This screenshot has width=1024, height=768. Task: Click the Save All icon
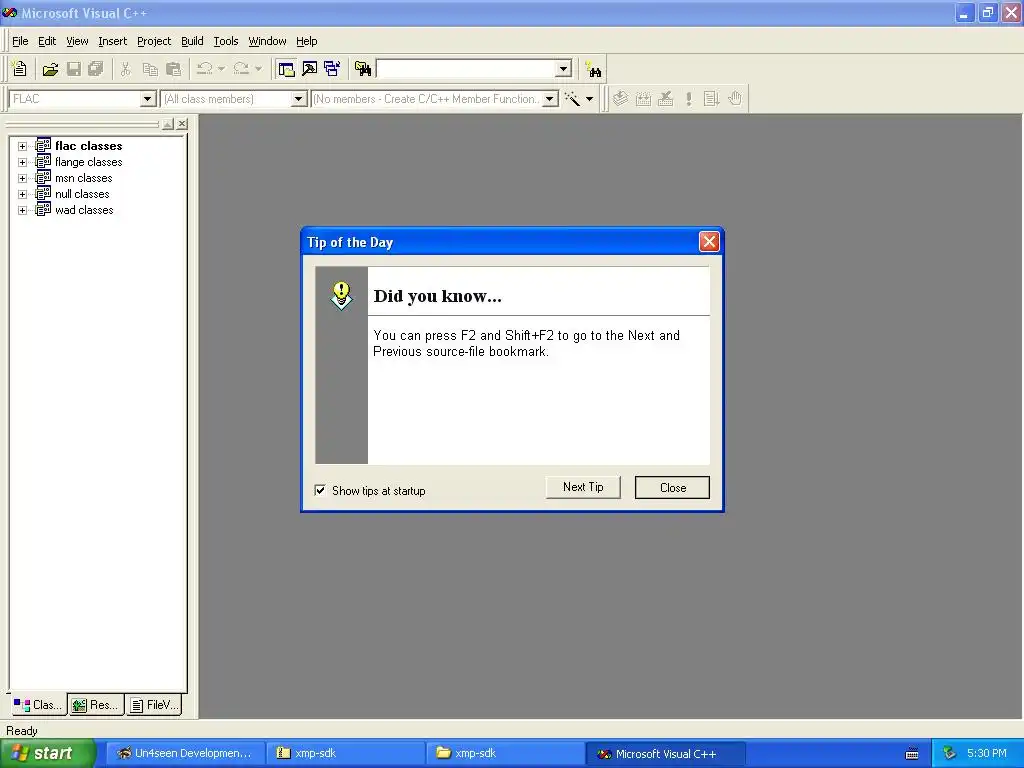coord(96,69)
